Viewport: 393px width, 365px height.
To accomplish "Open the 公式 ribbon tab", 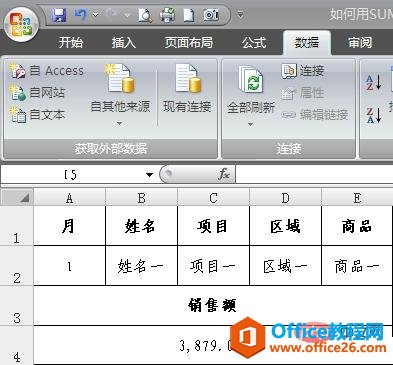I will pos(254,43).
